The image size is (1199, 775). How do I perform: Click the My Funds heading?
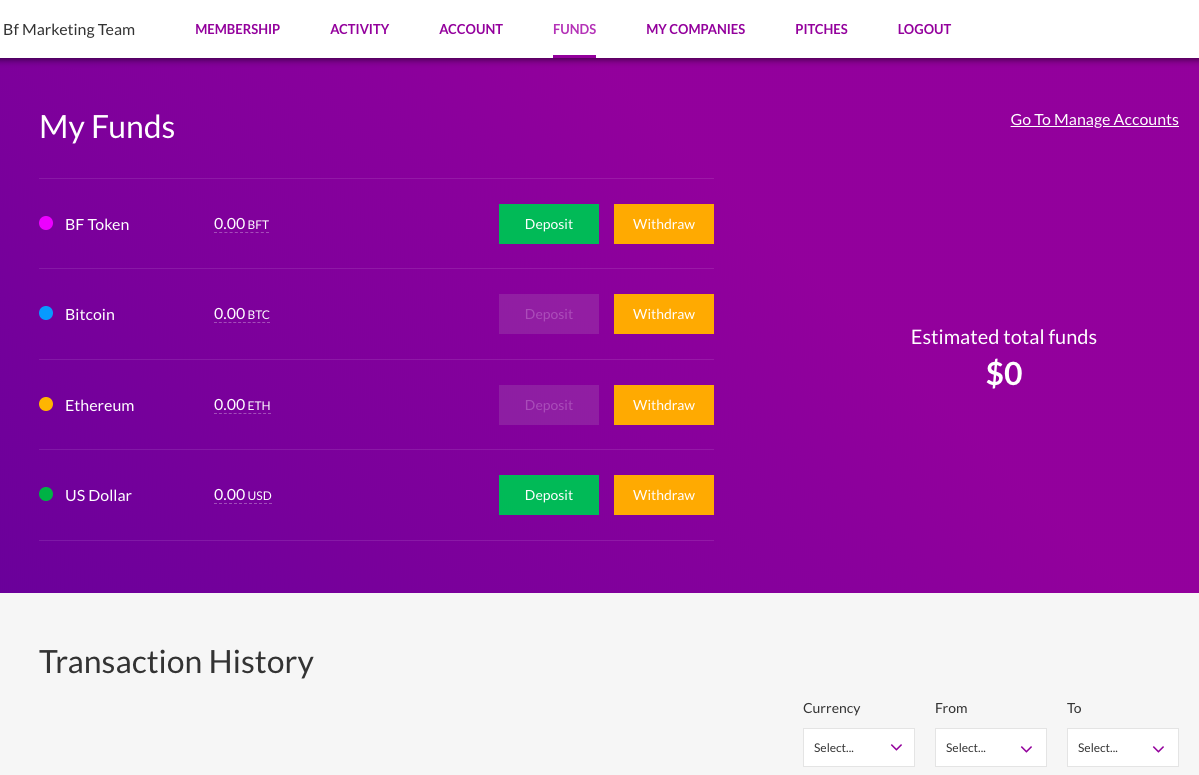107,127
